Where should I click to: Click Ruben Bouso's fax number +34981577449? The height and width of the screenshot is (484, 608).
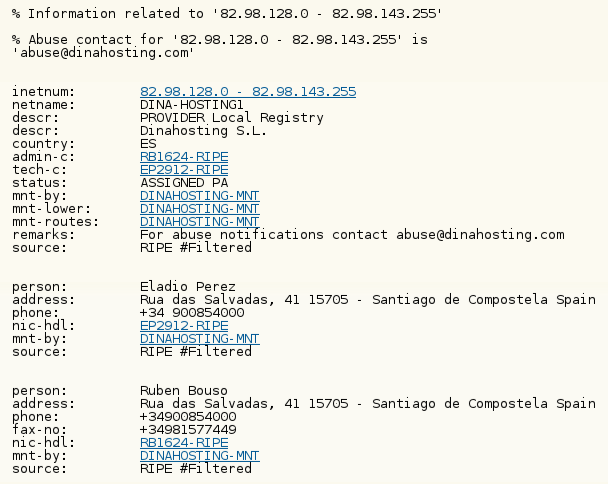(x=188, y=429)
